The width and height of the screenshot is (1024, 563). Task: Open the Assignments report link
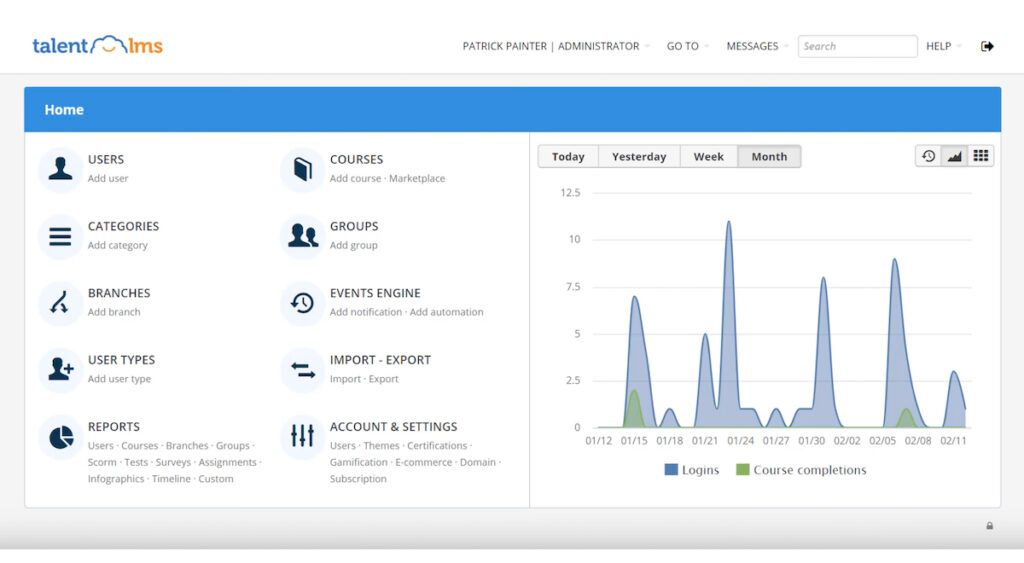(x=227, y=462)
